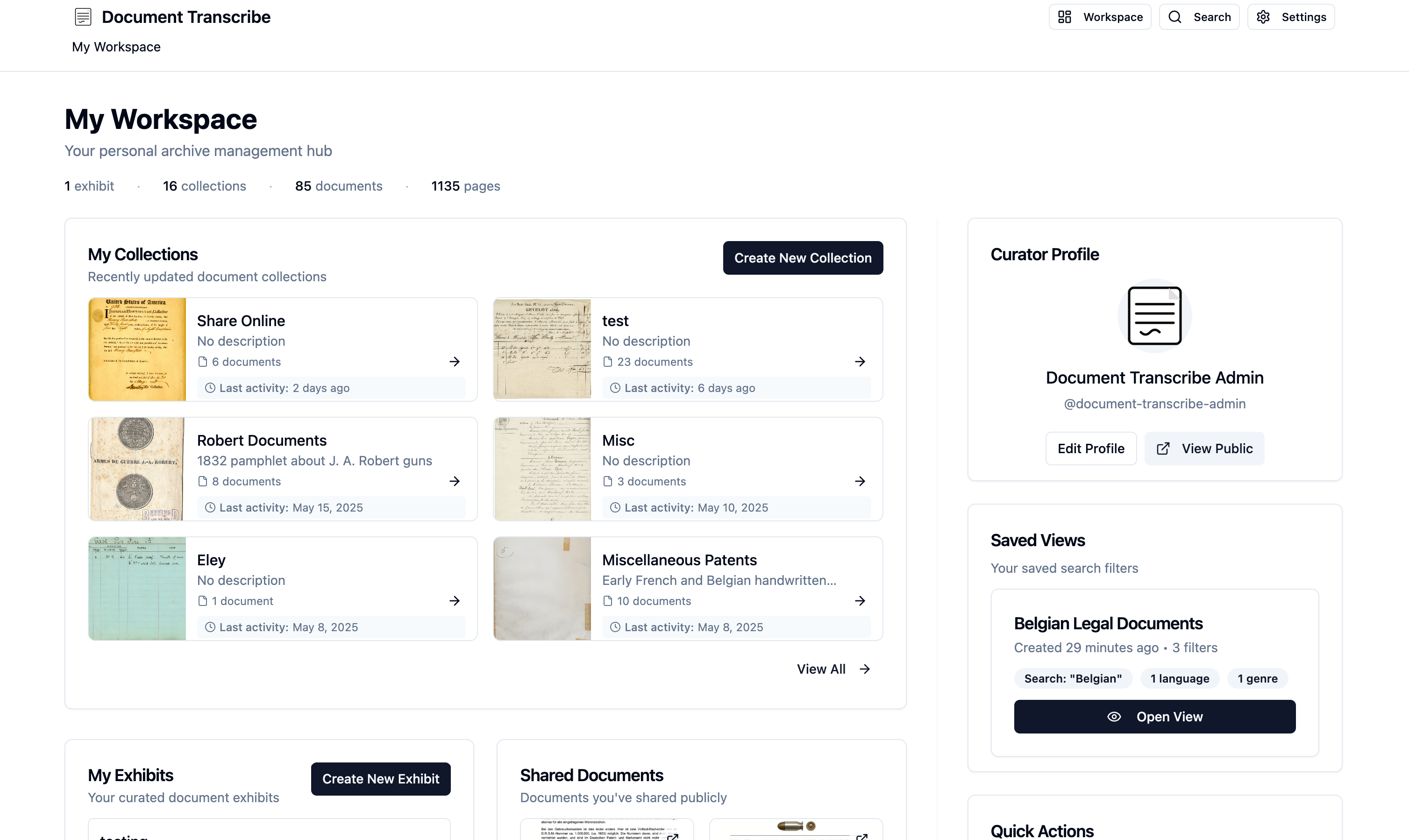The height and width of the screenshot is (840, 1409).
Task: Click the 1135 pages stat
Action: [x=465, y=186]
